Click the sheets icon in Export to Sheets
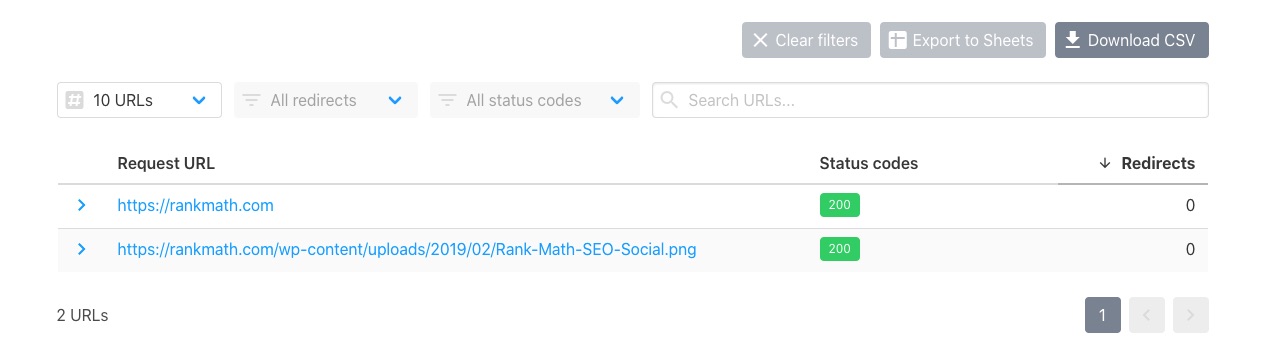Screen dimensions: 1264x362 pos(897,40)
